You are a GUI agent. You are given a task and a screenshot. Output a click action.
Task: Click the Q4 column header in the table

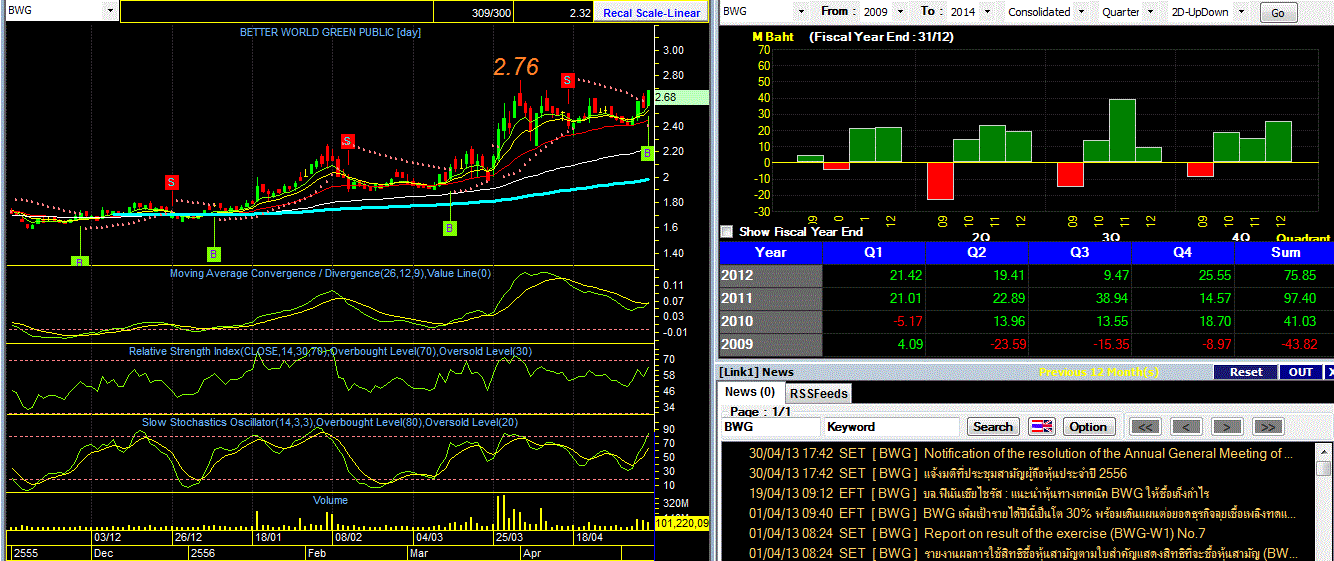click(1182, 253)
